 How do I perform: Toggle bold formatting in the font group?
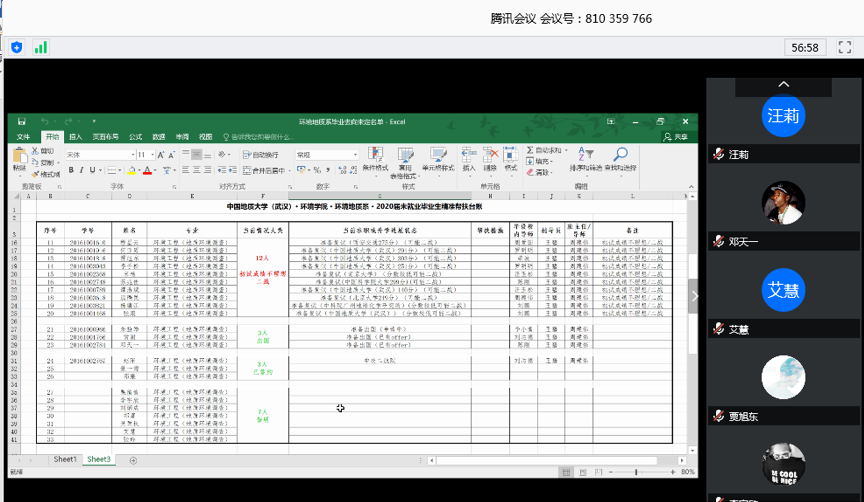[71, 171]
